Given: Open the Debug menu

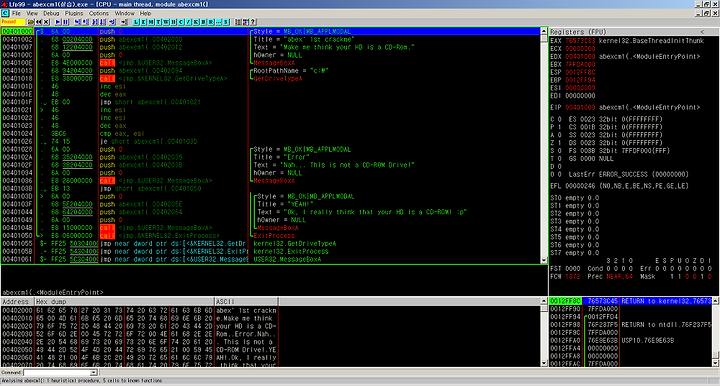Looking at the screenshot, I should (51, 13).
